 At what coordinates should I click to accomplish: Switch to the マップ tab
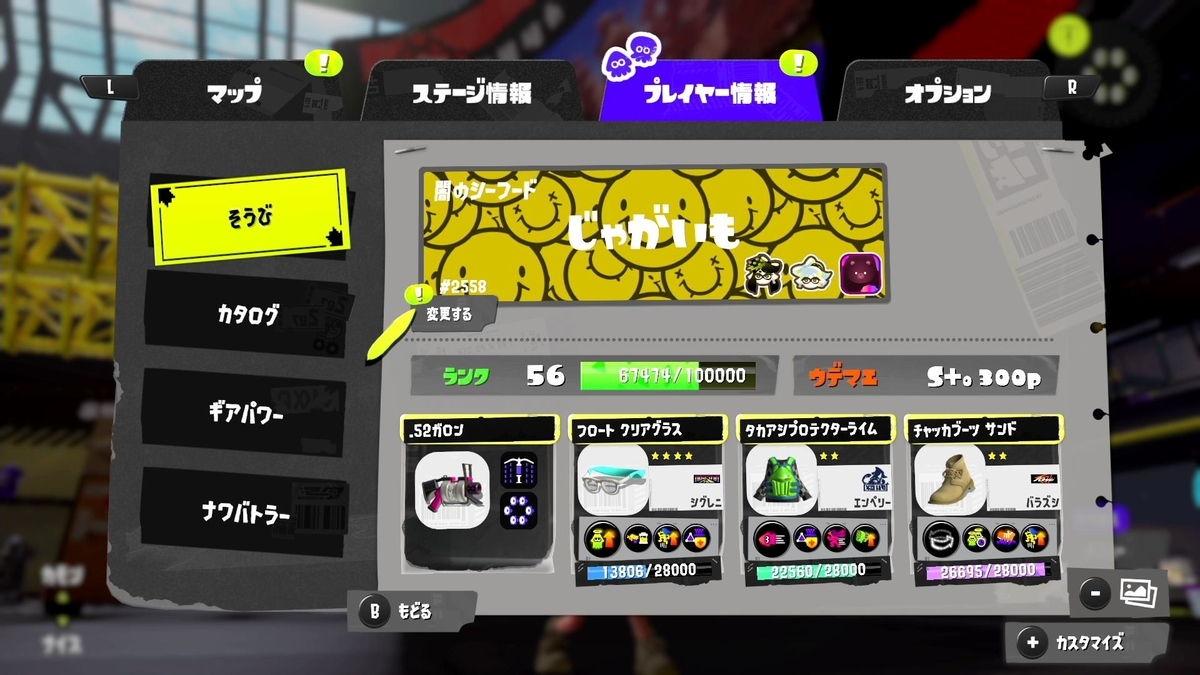(x=235, y=93)
